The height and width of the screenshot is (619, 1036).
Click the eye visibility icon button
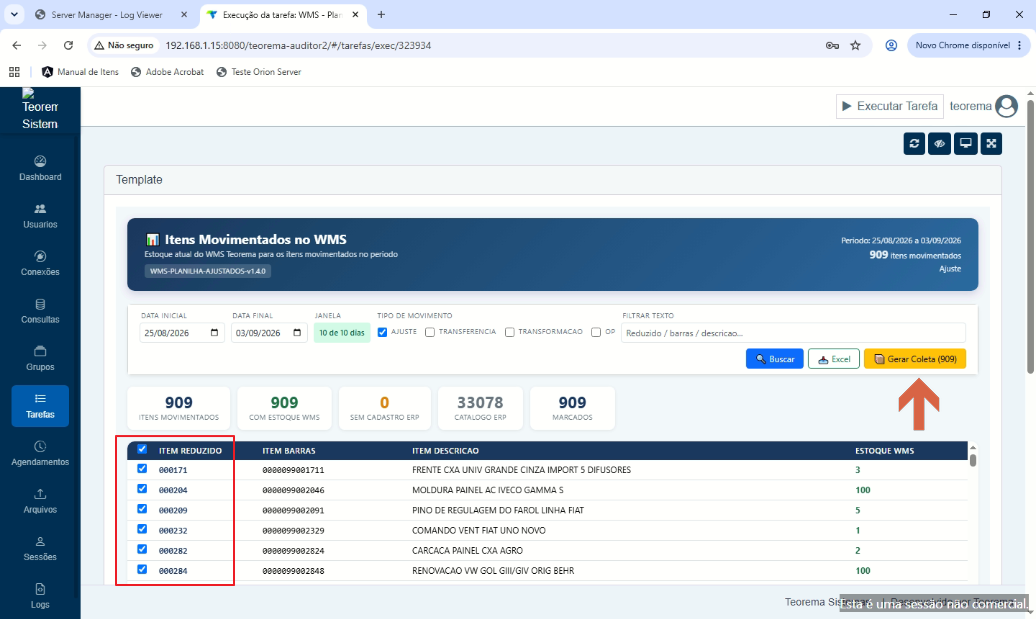pyautogui.click(x=940, y=143)
